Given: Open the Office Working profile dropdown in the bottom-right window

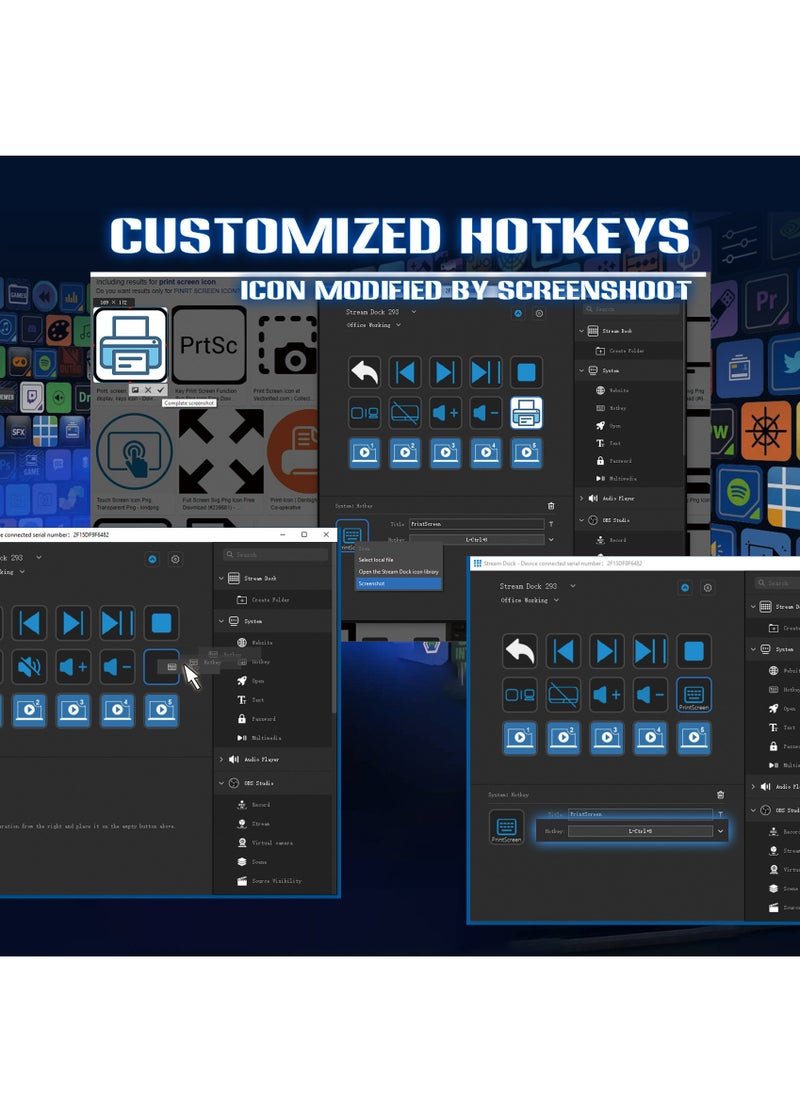Looking at the screenshot, I should pyautogui.click(x=556, y=600).
